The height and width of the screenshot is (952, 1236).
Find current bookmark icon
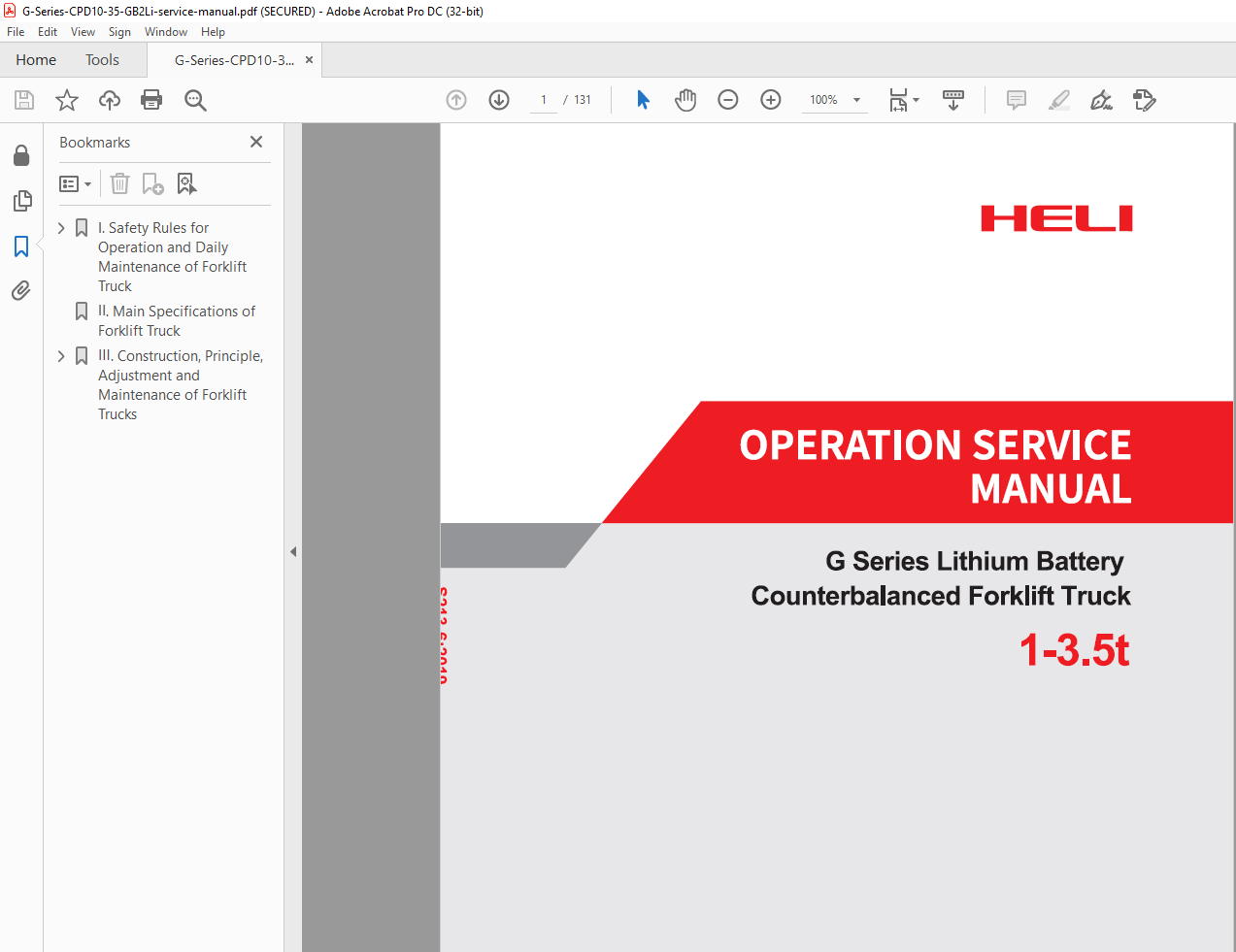(186, 183)
